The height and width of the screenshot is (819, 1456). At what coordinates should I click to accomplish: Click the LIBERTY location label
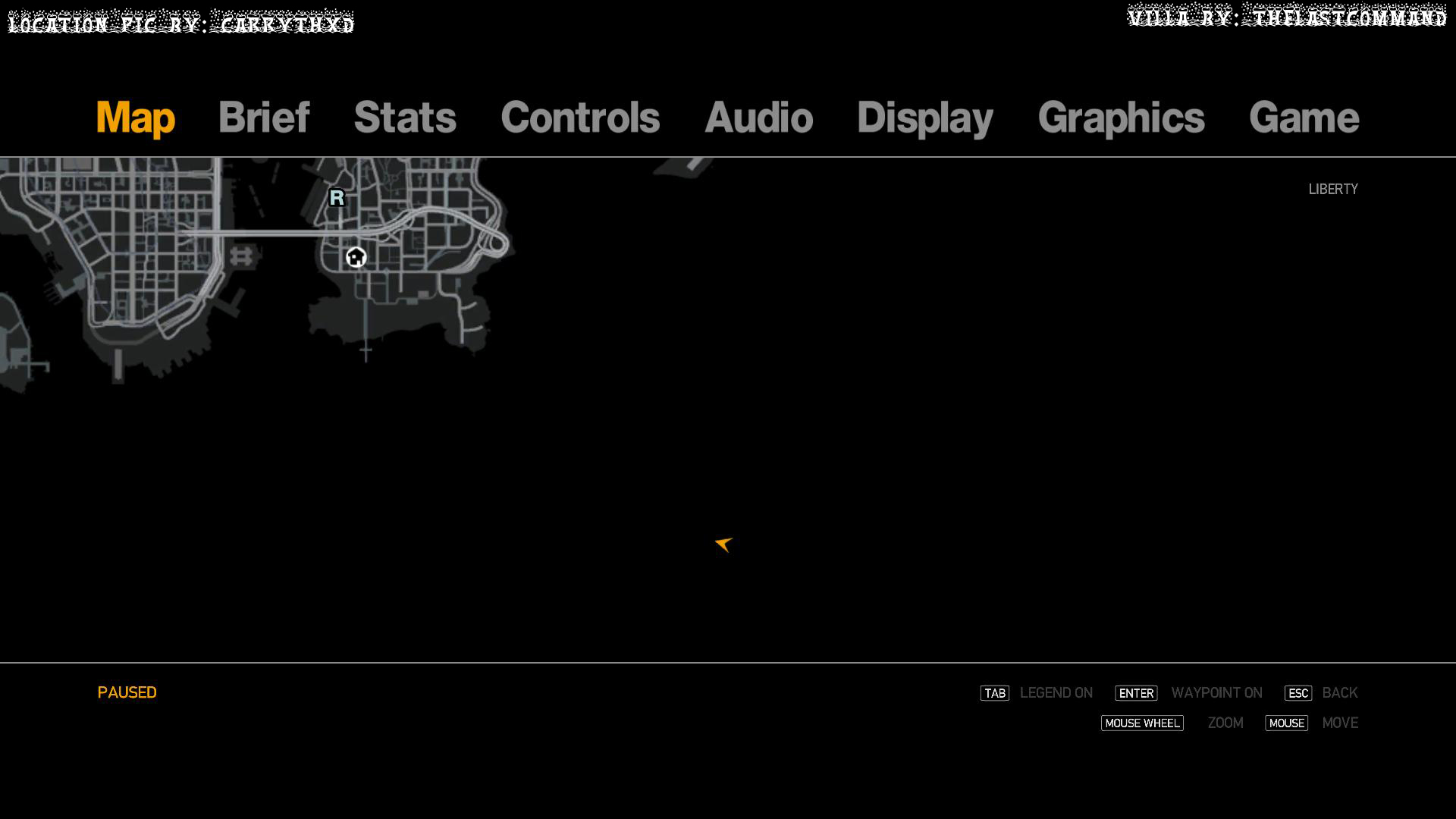click(1333, 190)
